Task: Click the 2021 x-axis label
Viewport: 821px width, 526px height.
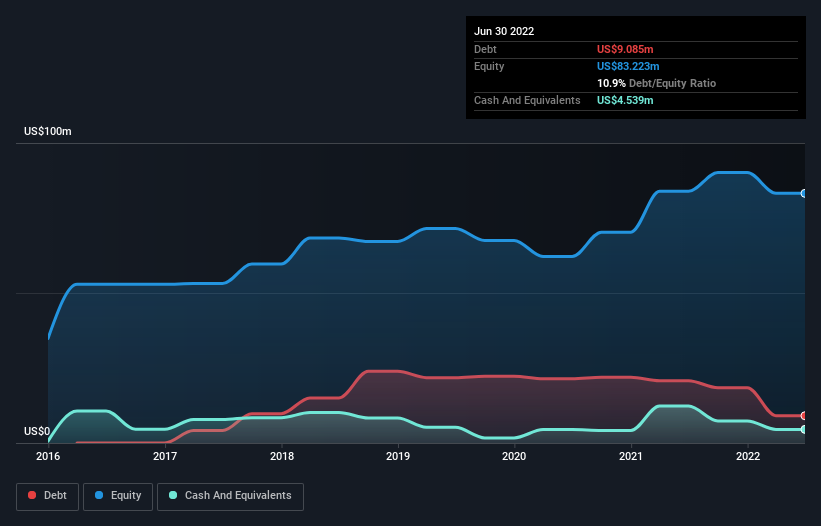Action: (x=630, y=456)
